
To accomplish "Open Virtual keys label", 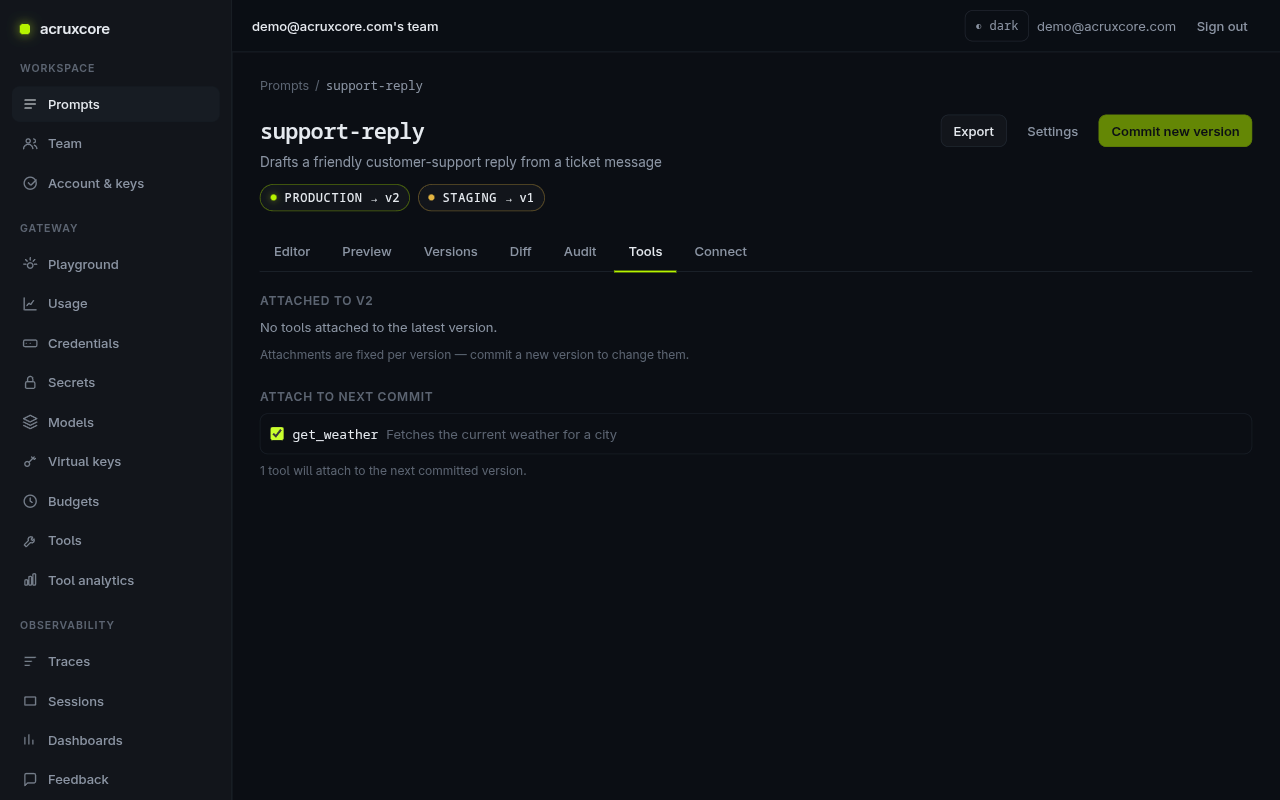I will tap(84, 462).
